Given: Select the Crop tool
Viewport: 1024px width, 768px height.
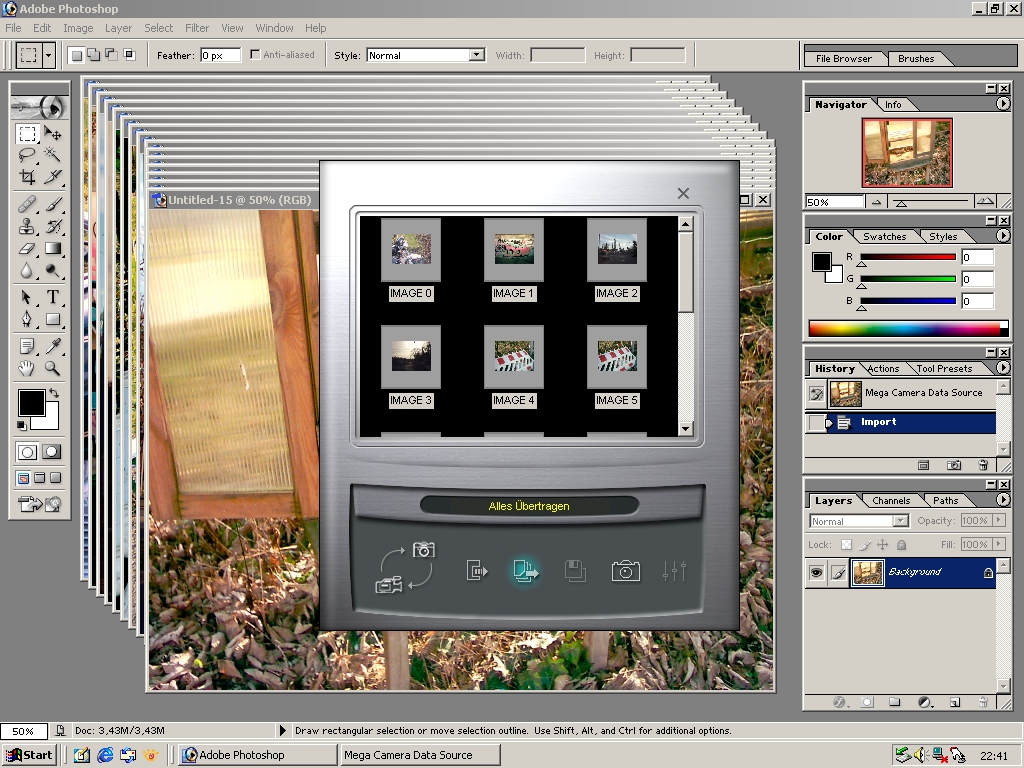Looking at the screenshot, I should pos(27,177).
